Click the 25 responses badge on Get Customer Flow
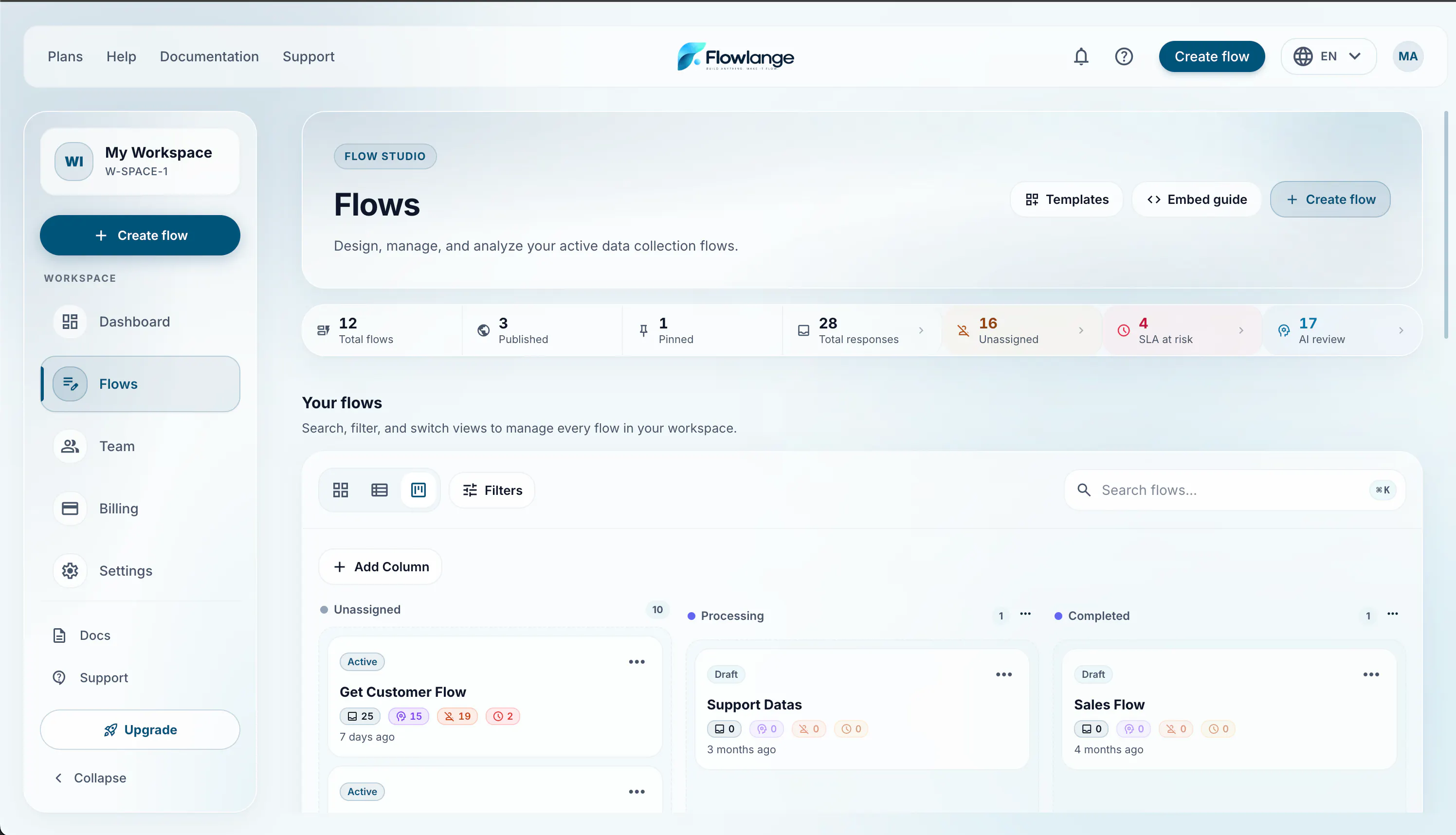The width and height of the screenshot is (1456, 835). (x=360, y=716)
